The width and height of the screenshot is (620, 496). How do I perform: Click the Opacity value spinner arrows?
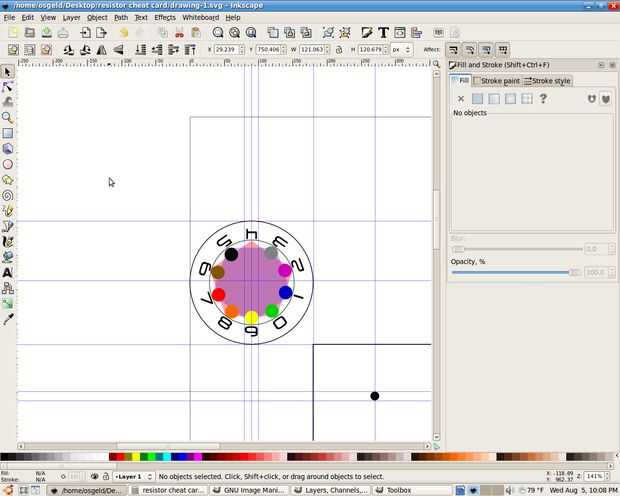[x=612, y=273]
